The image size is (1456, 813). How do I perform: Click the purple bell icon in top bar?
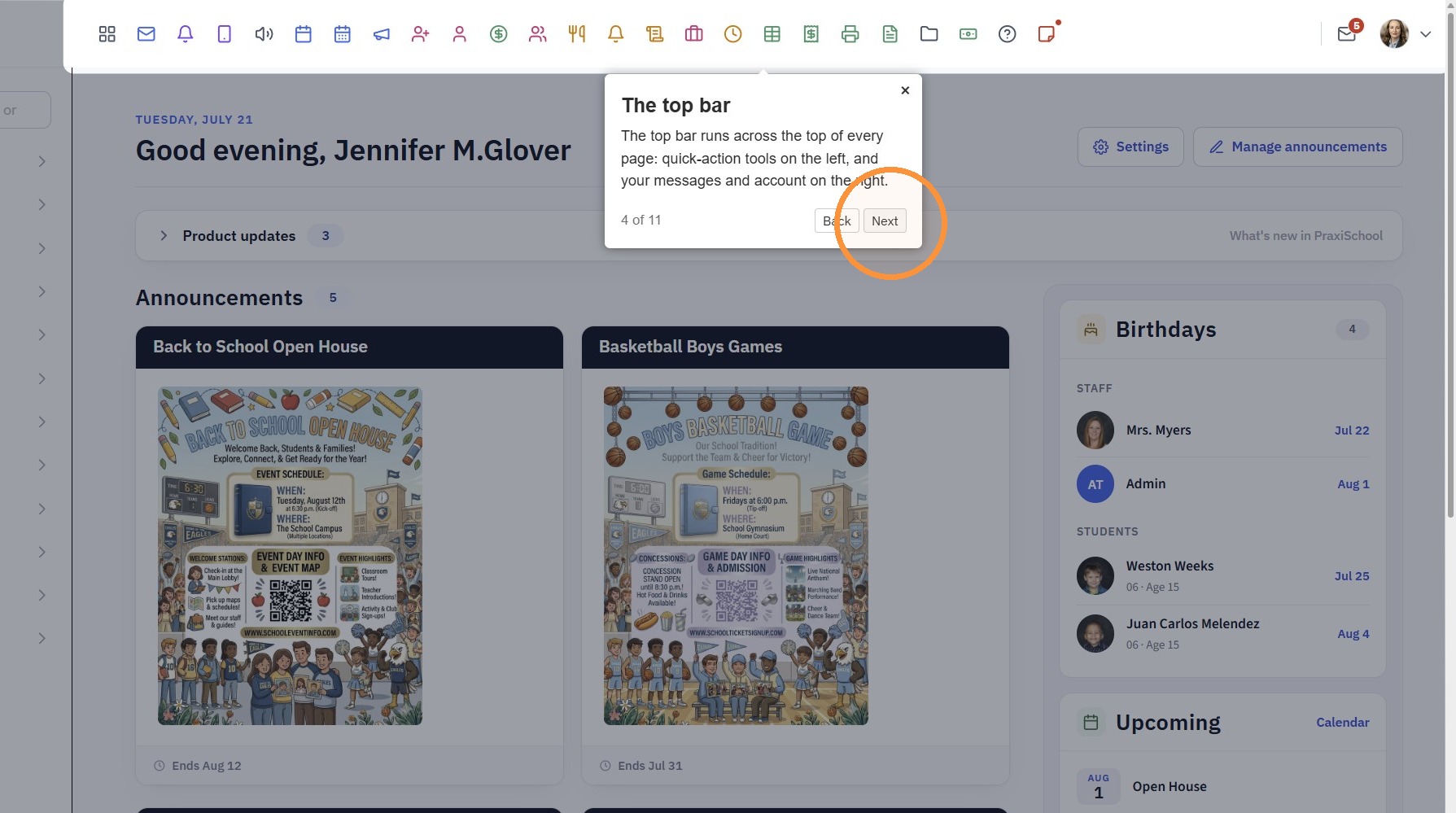[186, 34]
